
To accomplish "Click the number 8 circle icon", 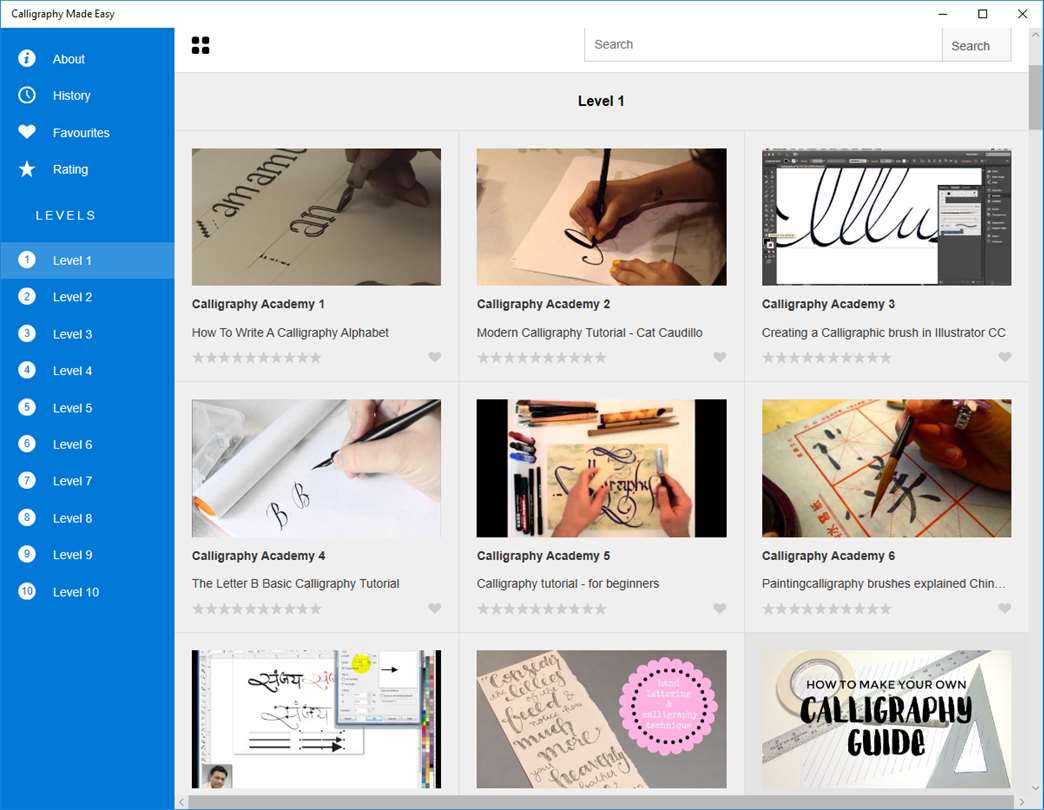I will [x=27, y=518].
